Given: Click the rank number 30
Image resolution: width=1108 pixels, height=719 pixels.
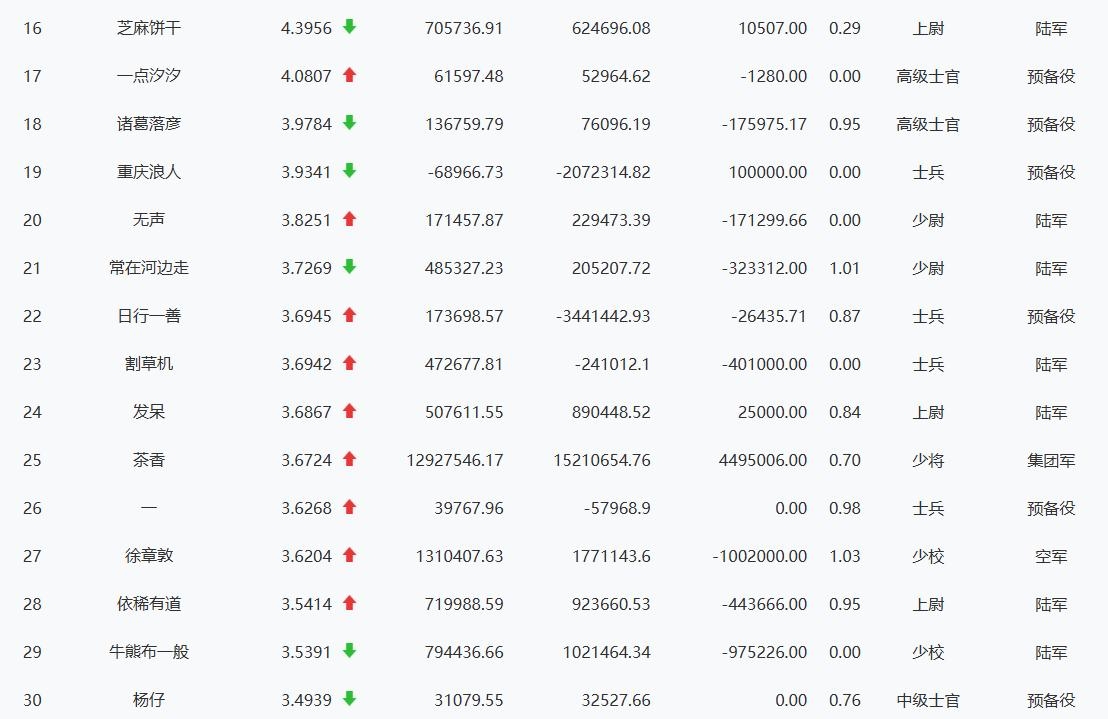Looking at the screenshot, I should tap(32, 700).
